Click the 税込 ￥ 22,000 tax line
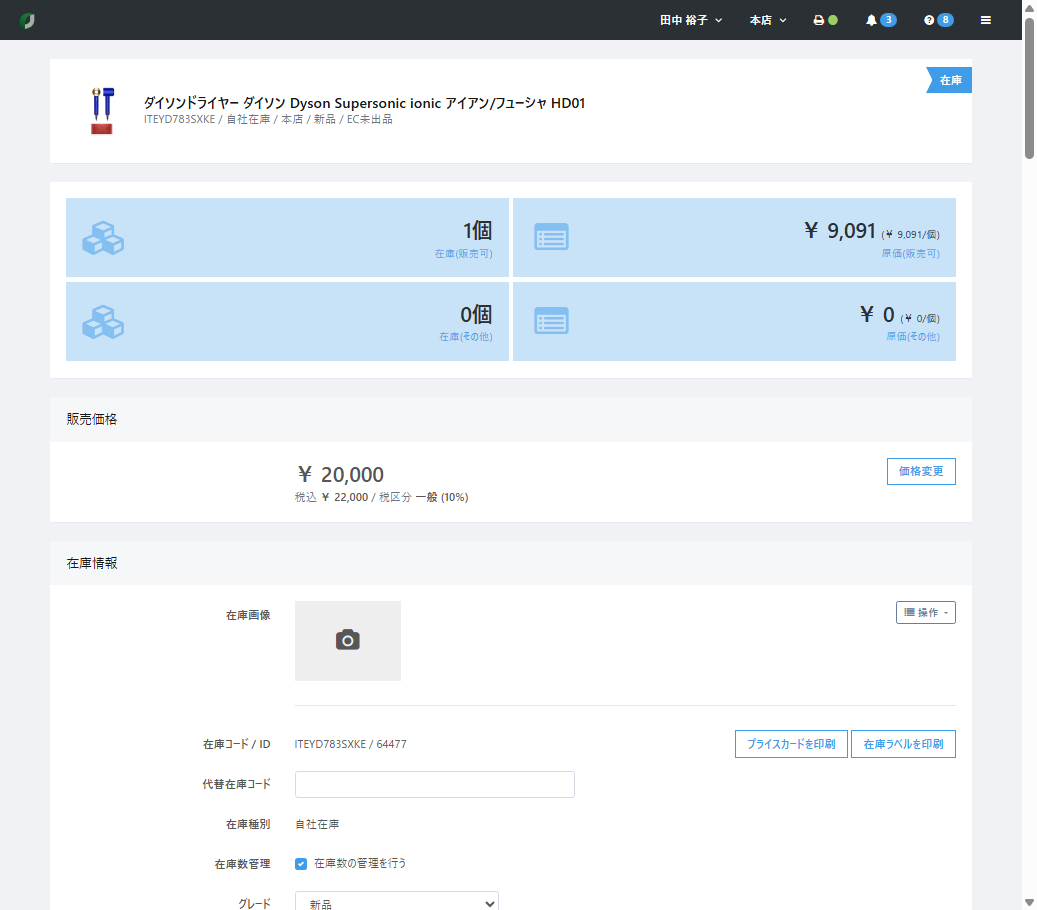1037x910 pixels. point(381,497)
